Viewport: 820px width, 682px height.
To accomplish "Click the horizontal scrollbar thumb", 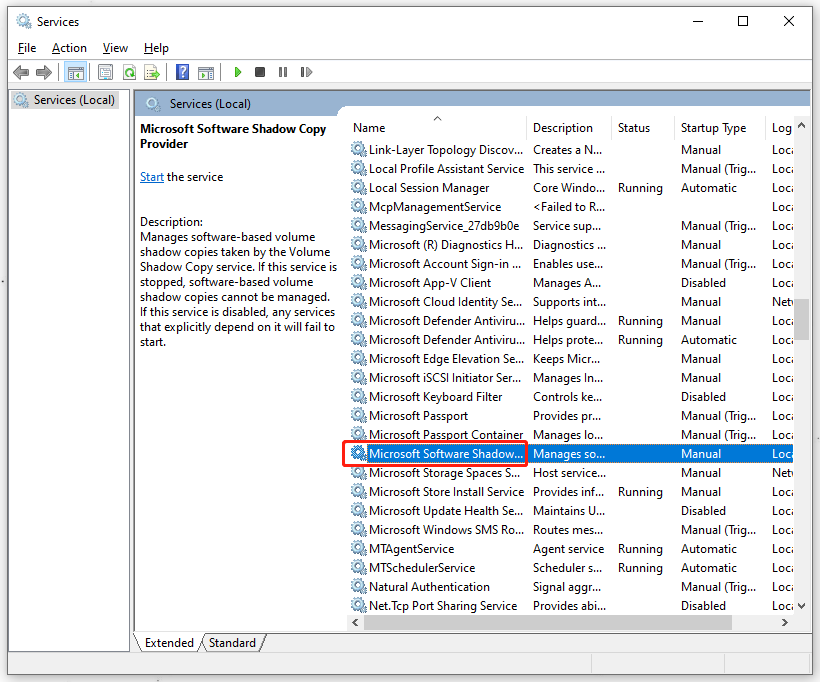I will (x=548, y=622).
